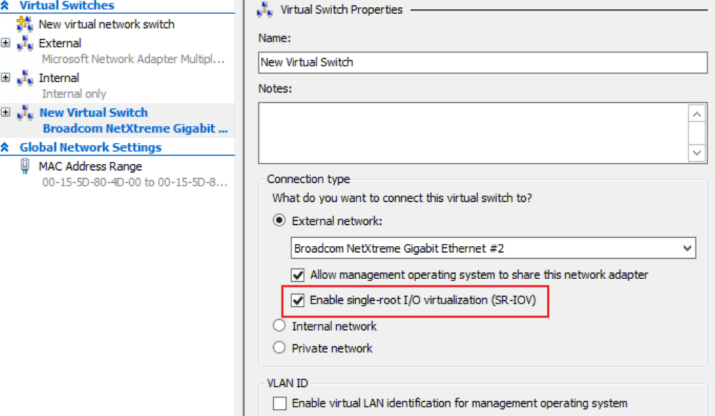Screen dimensions: 715x416
Task: Enable virtual LAN identification checkbox
Action: click(x=280, y=403)
